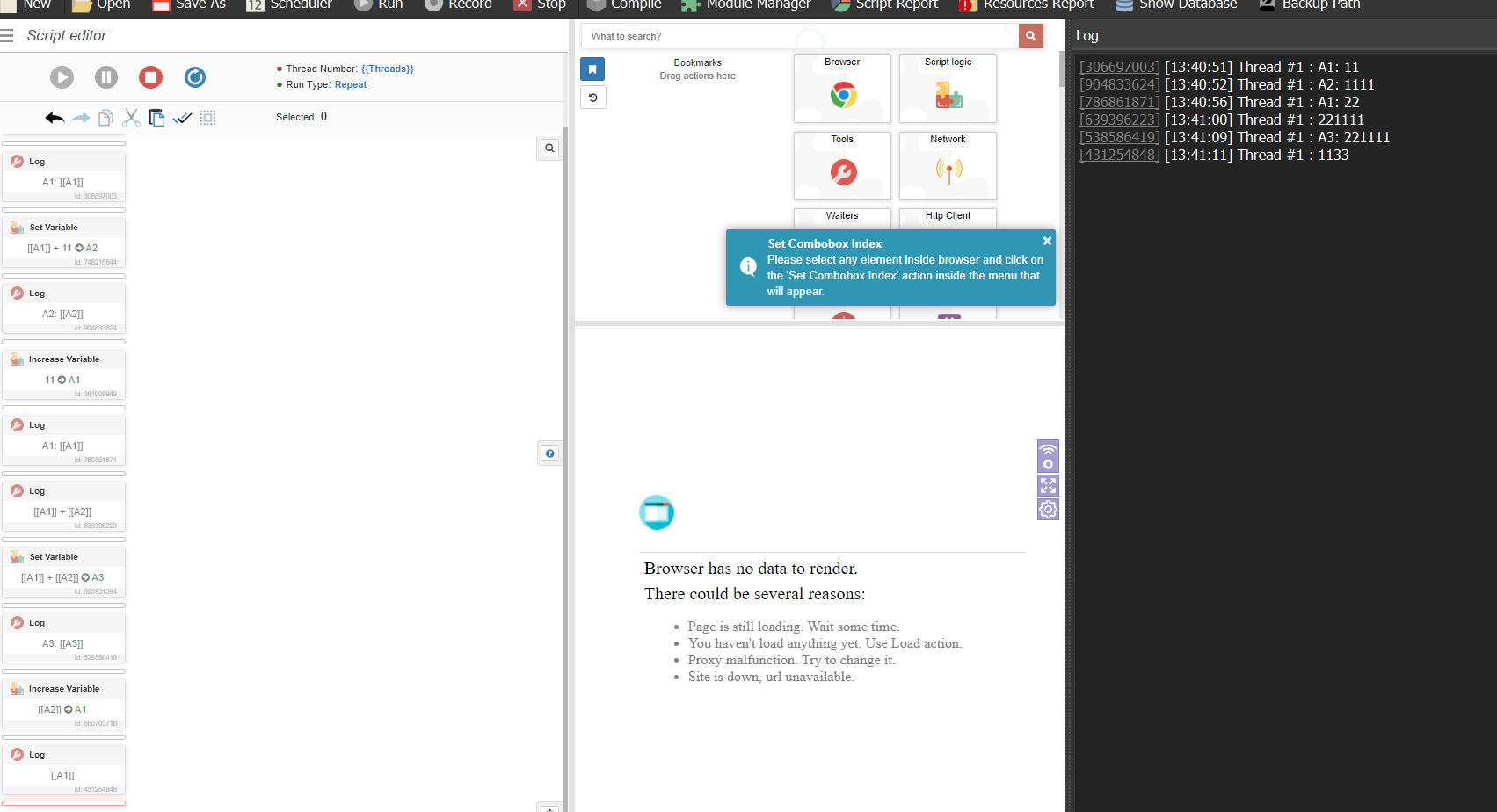
Task: Close the Set Combobox Index notification
Action: [1047, 241]
